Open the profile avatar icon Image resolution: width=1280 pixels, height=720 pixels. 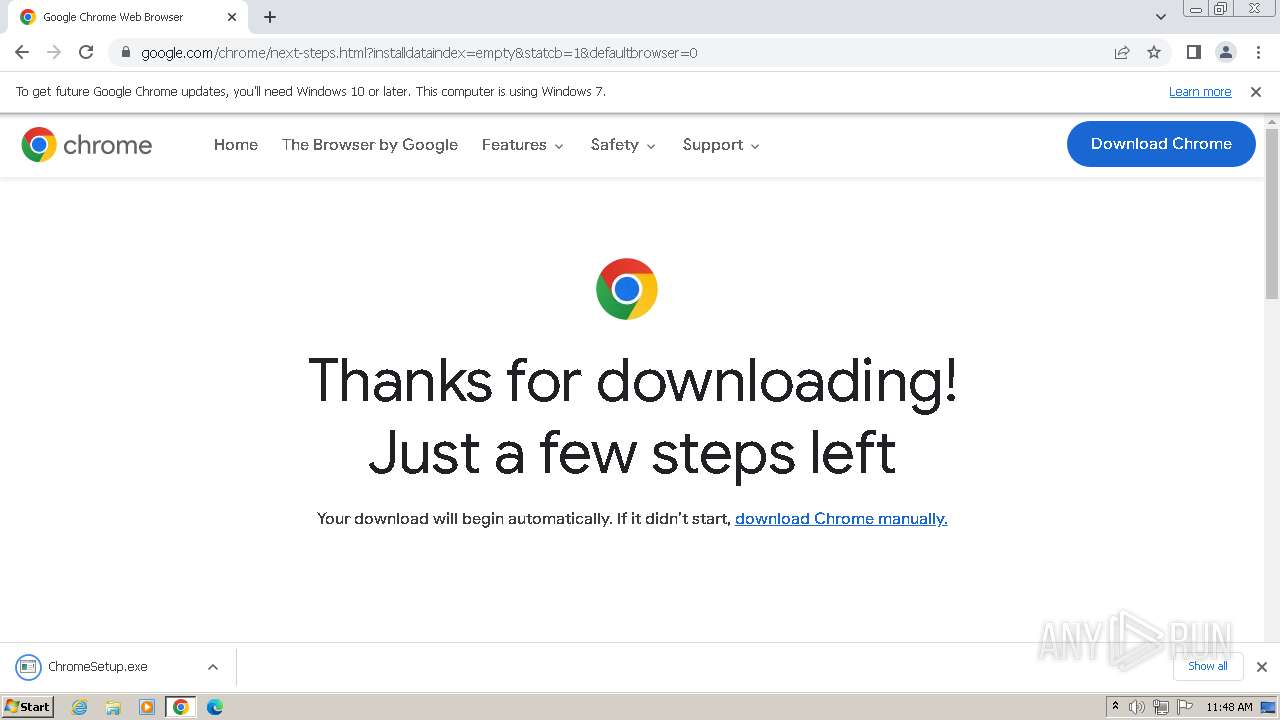[x=1226, y=52]
